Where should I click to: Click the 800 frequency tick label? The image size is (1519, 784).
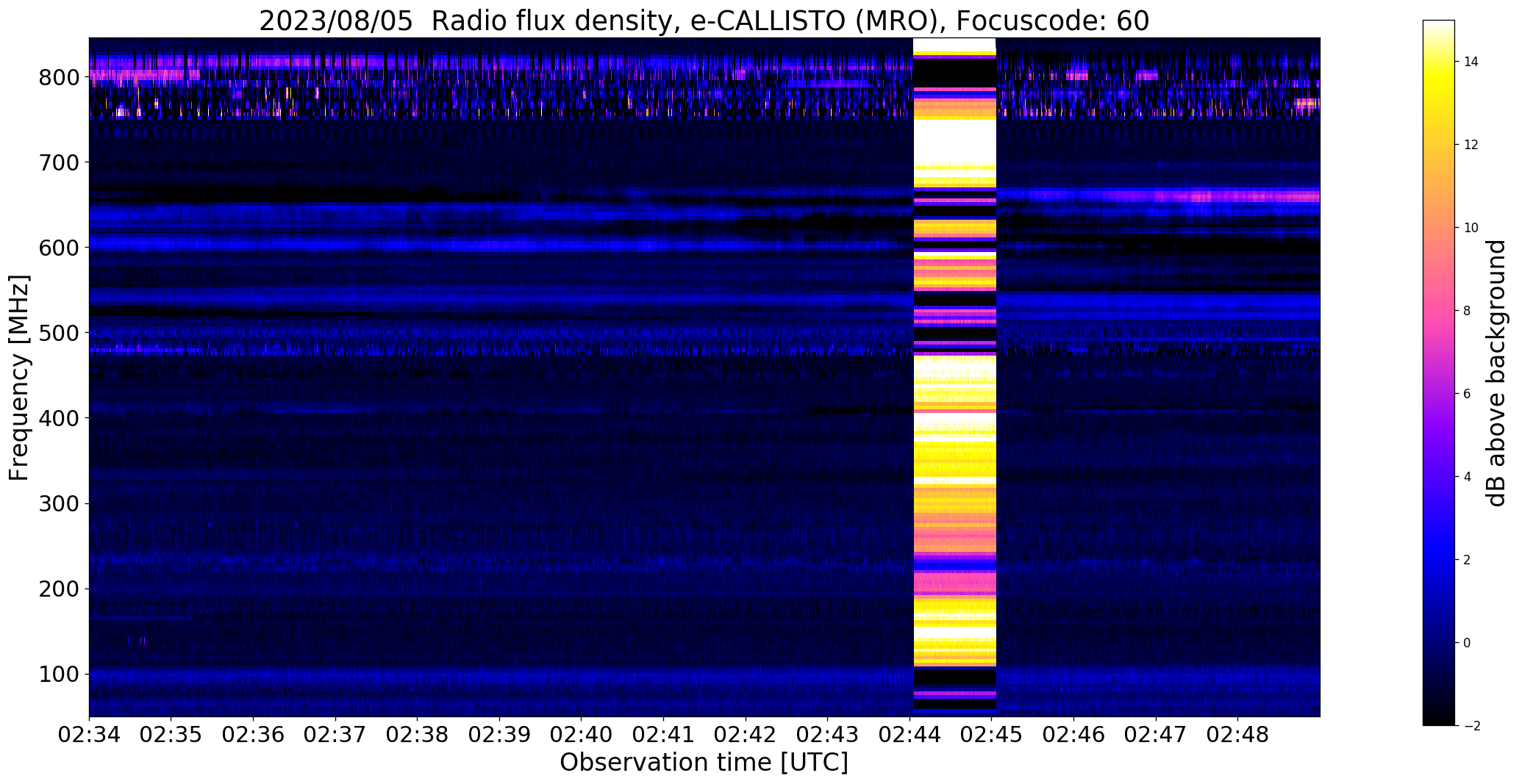(58, 77)
